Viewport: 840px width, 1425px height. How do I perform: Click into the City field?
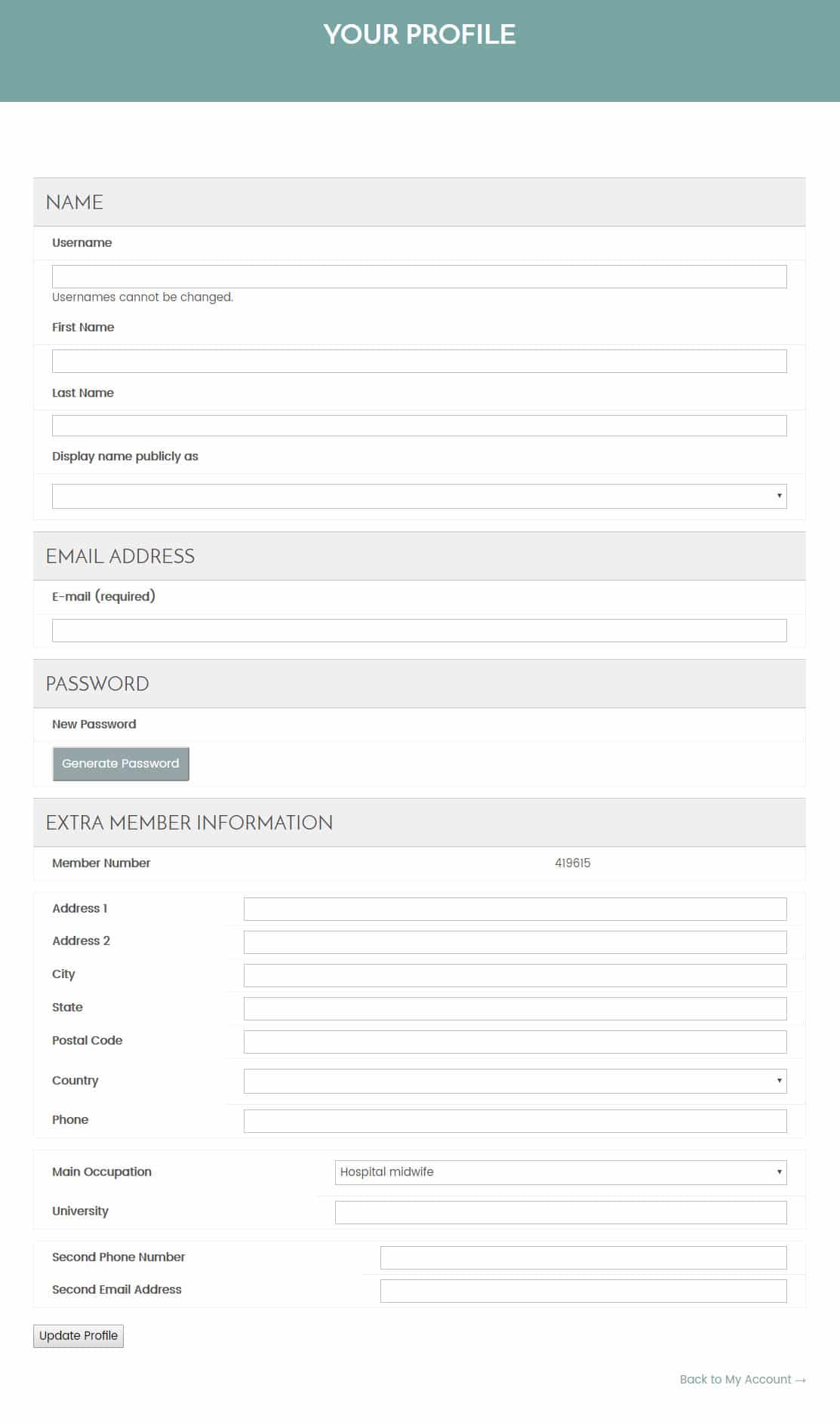point(515,975)
